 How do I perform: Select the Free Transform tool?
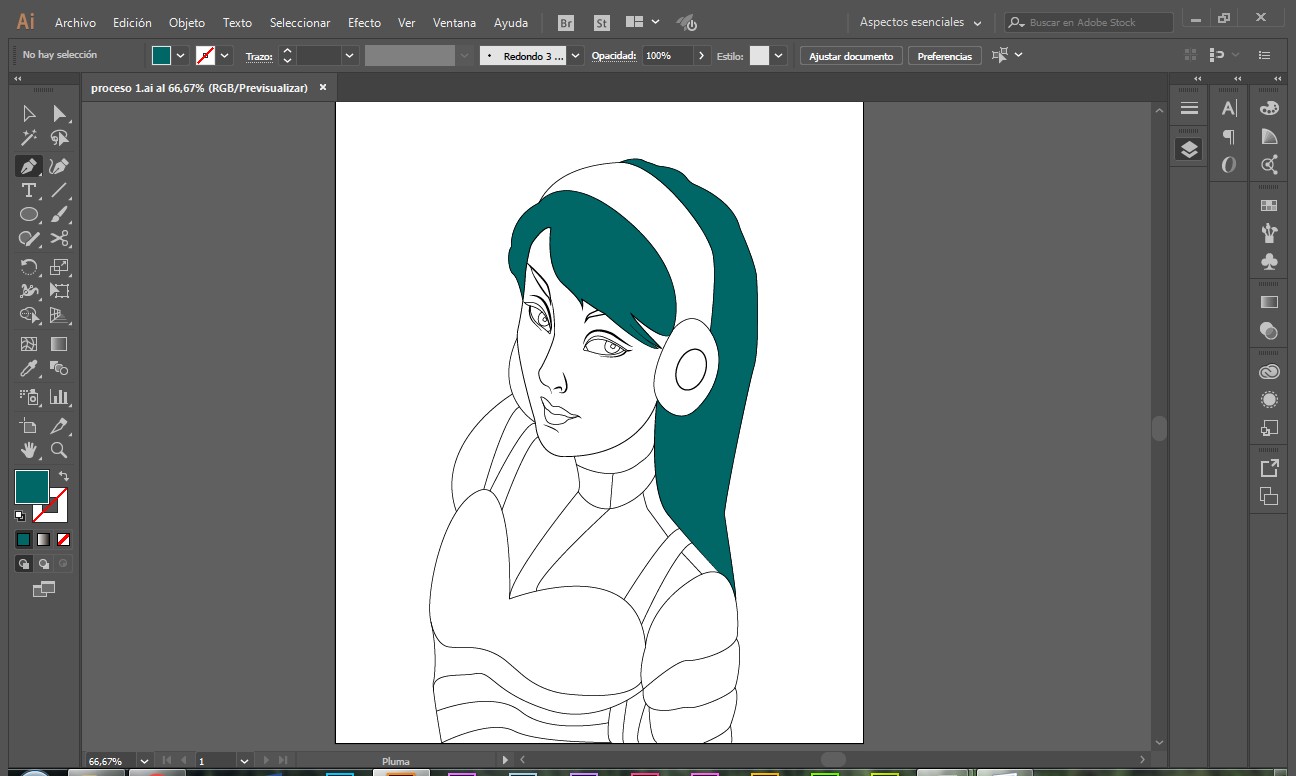click(x=59, y=291)
